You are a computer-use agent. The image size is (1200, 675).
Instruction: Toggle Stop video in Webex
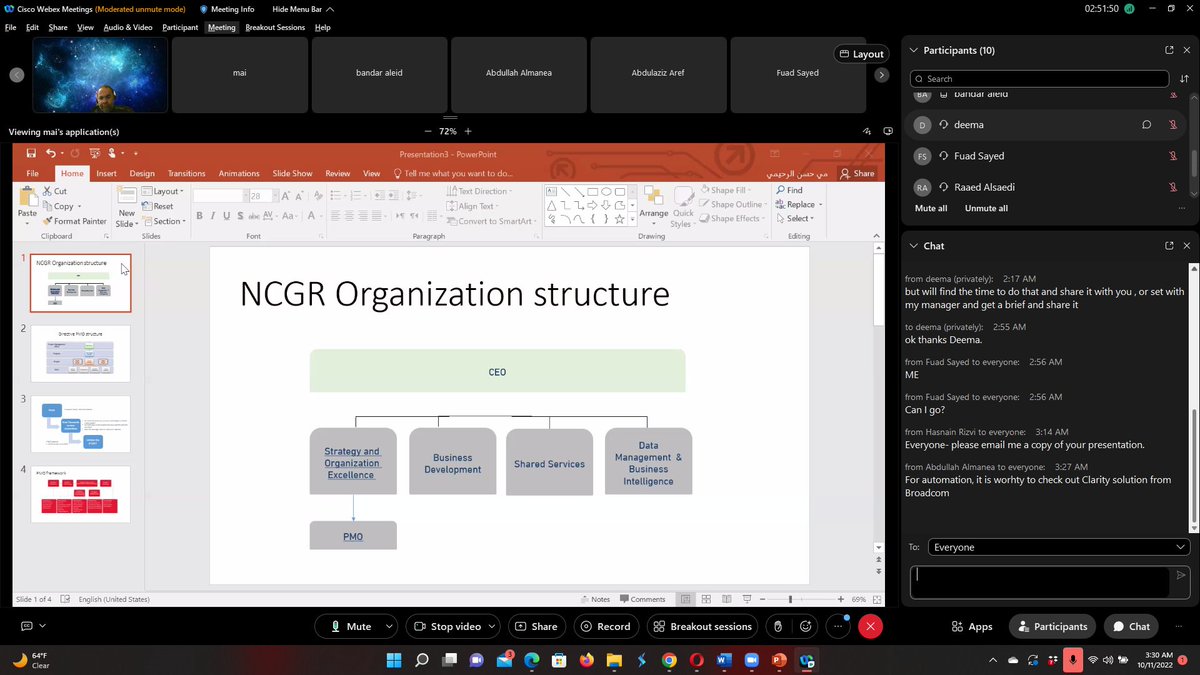[447, 626]
